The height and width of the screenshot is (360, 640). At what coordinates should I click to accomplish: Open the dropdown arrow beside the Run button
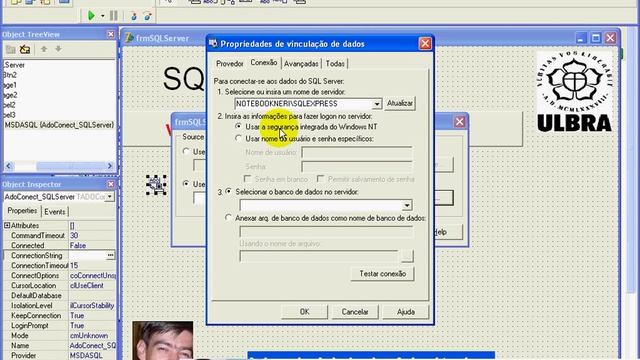click(x=102, y=16)
